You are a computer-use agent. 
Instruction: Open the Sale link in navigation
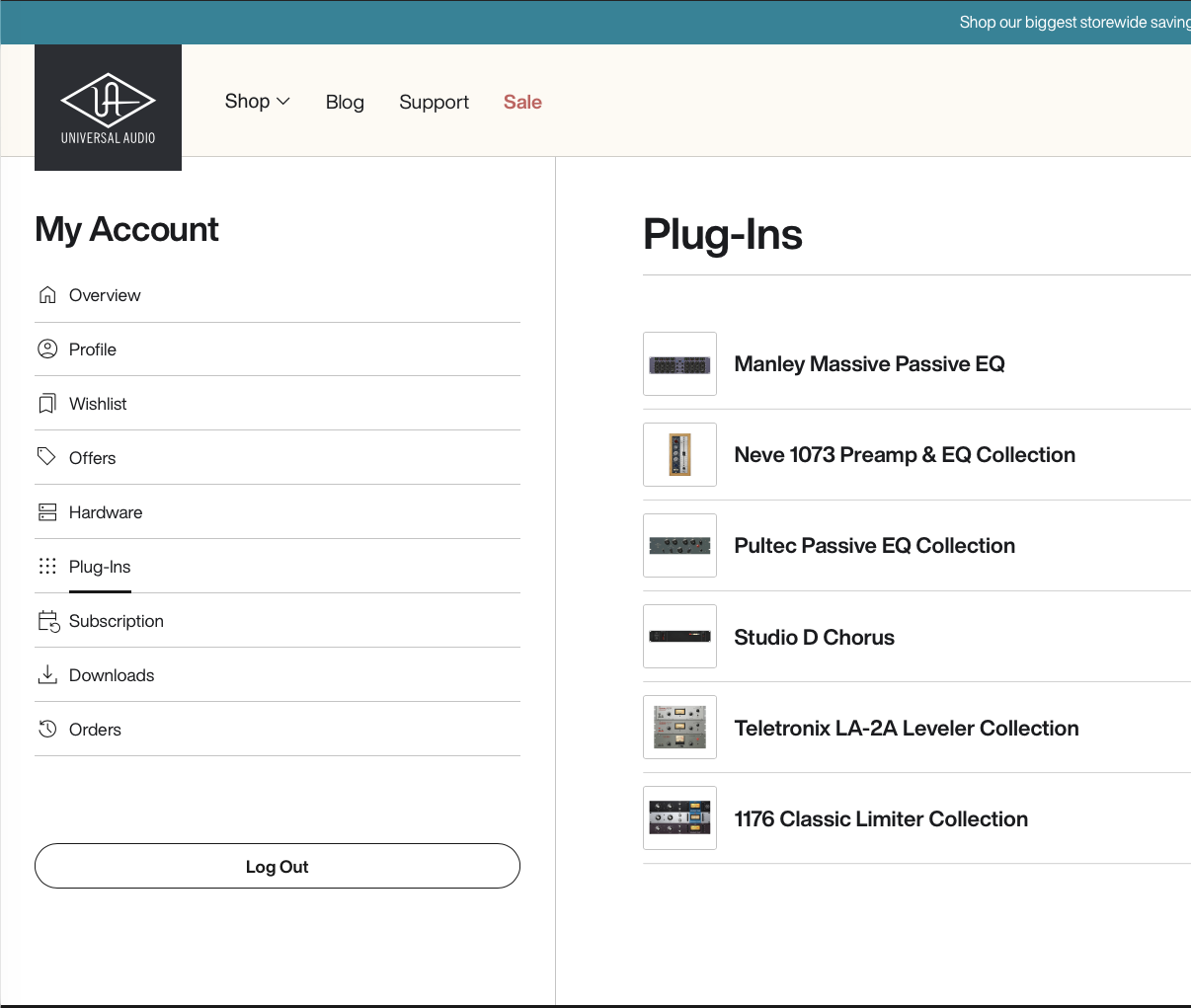click(522, 103)
